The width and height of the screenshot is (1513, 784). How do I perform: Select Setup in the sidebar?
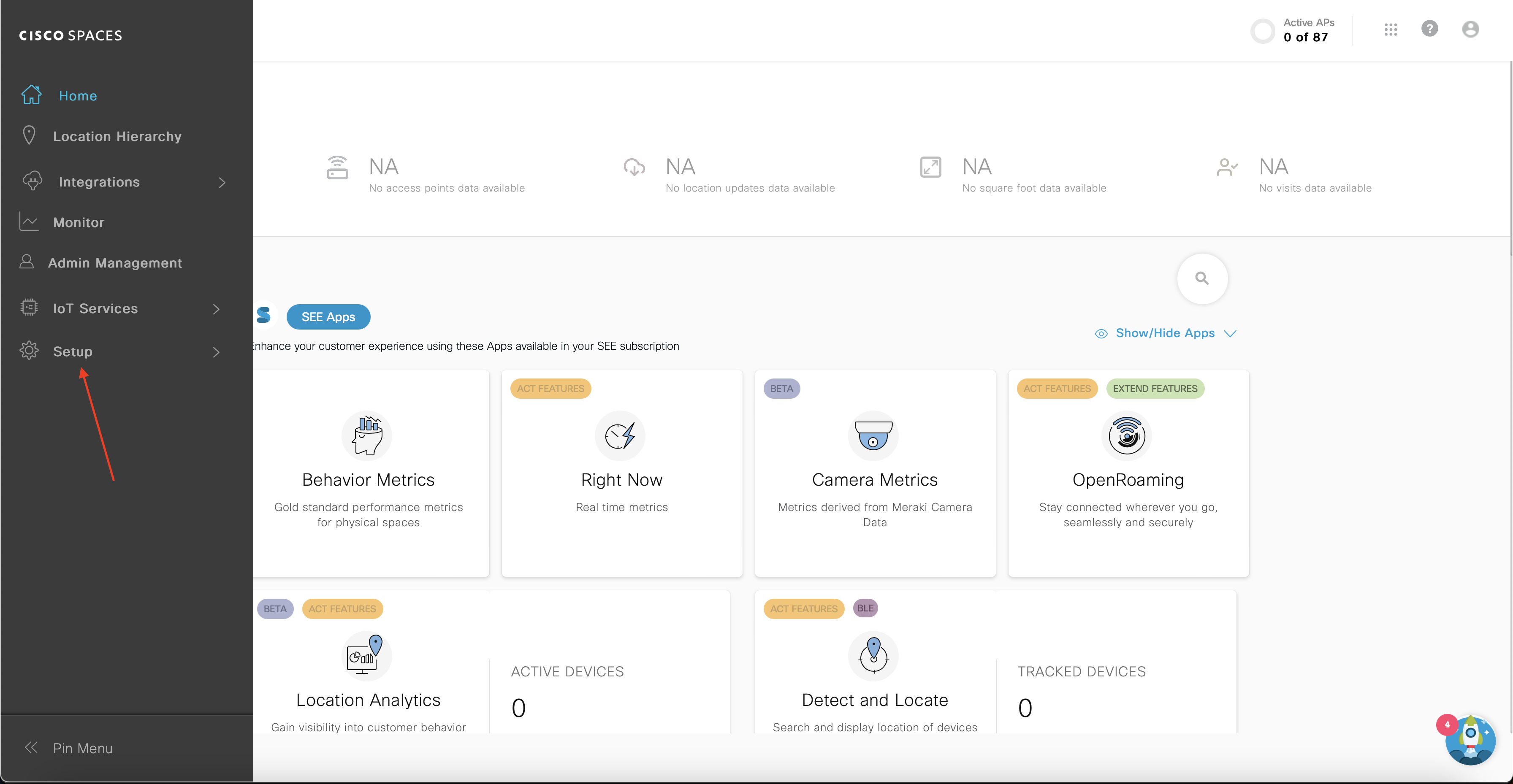point(72,352)
